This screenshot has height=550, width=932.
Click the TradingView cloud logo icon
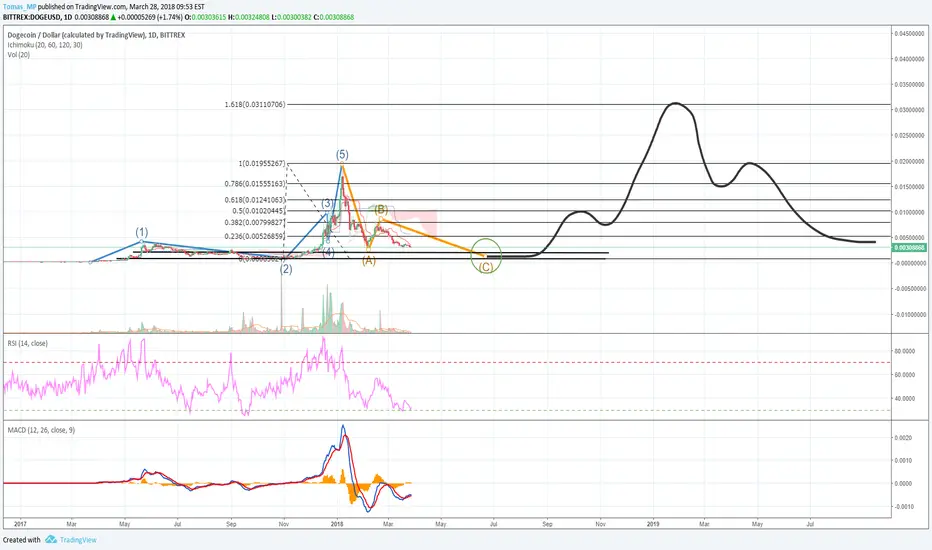pyautogui.click(x=51, y=539)
